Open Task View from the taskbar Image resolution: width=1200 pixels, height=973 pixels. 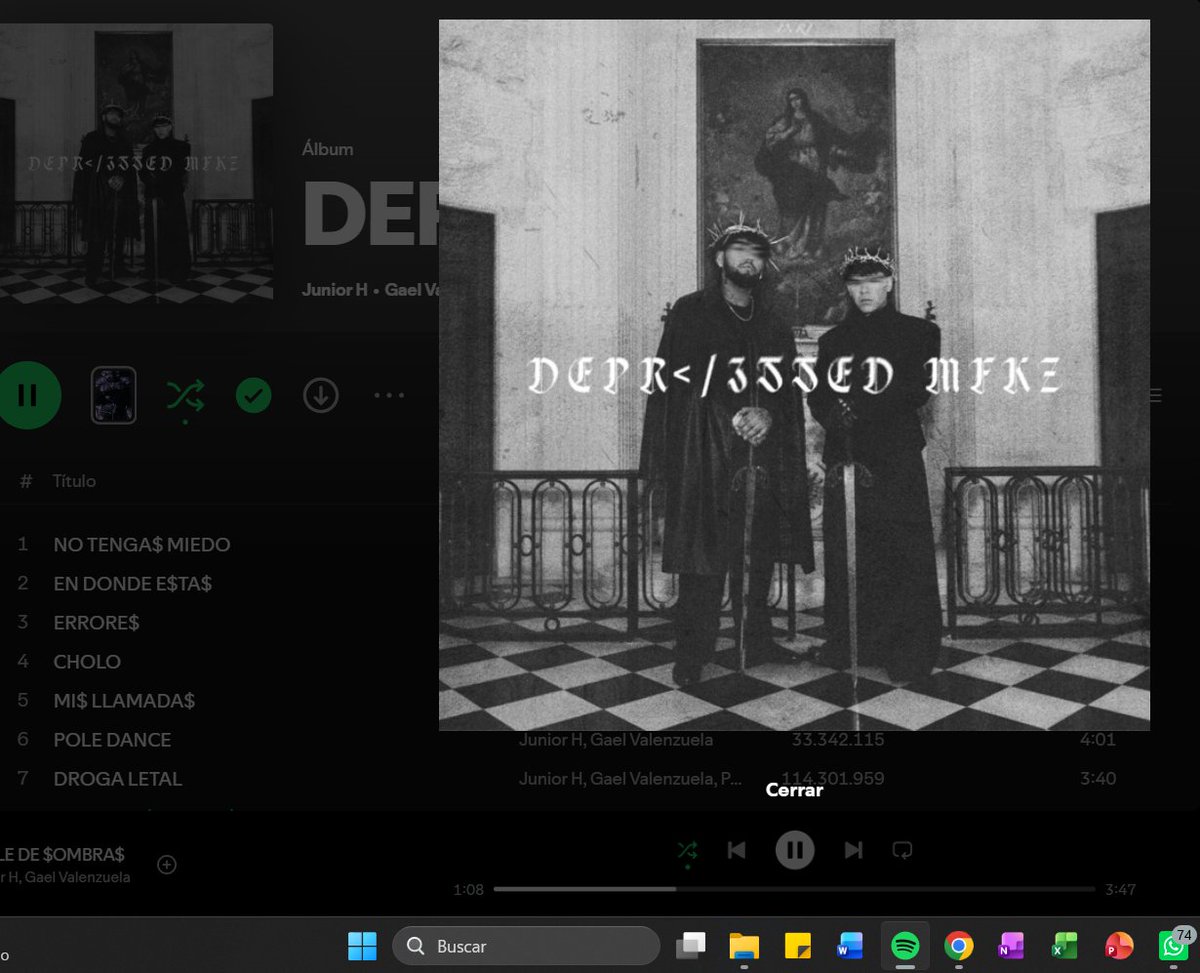[690, 946]
